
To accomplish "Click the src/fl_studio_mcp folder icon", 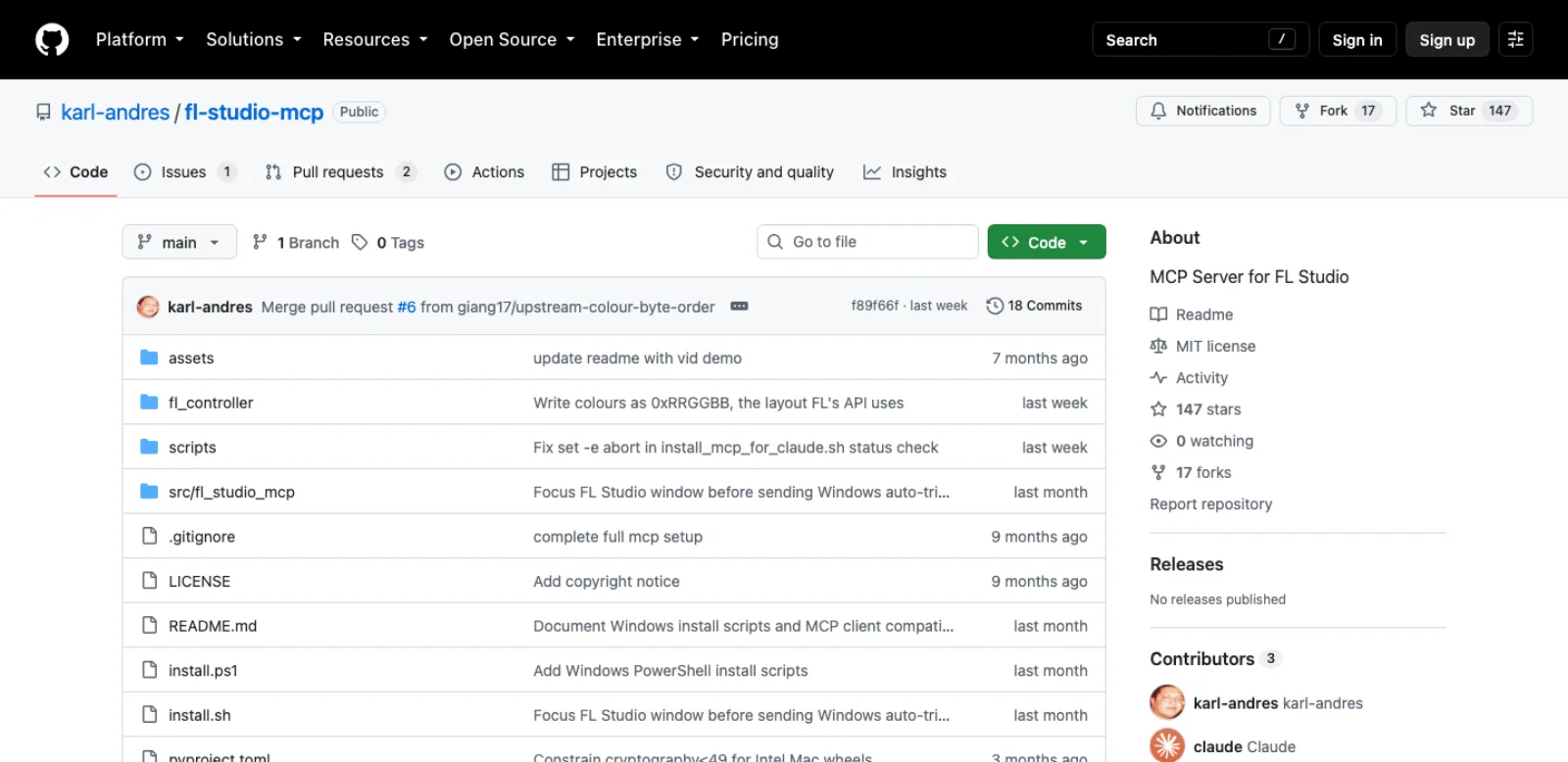I will pyautogui.click(x=149, y=492).
